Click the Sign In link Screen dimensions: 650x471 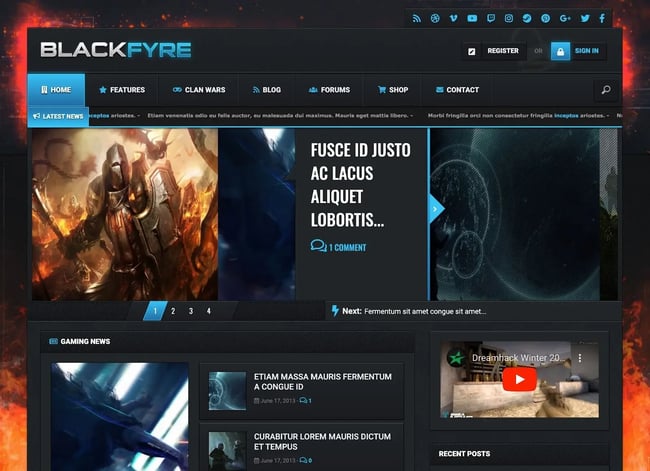tap(587, 51)
